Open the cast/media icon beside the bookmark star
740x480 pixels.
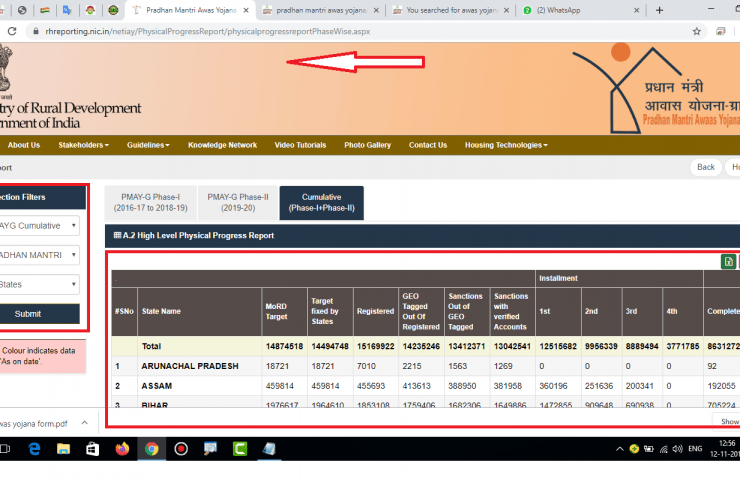tap(721, 31)
